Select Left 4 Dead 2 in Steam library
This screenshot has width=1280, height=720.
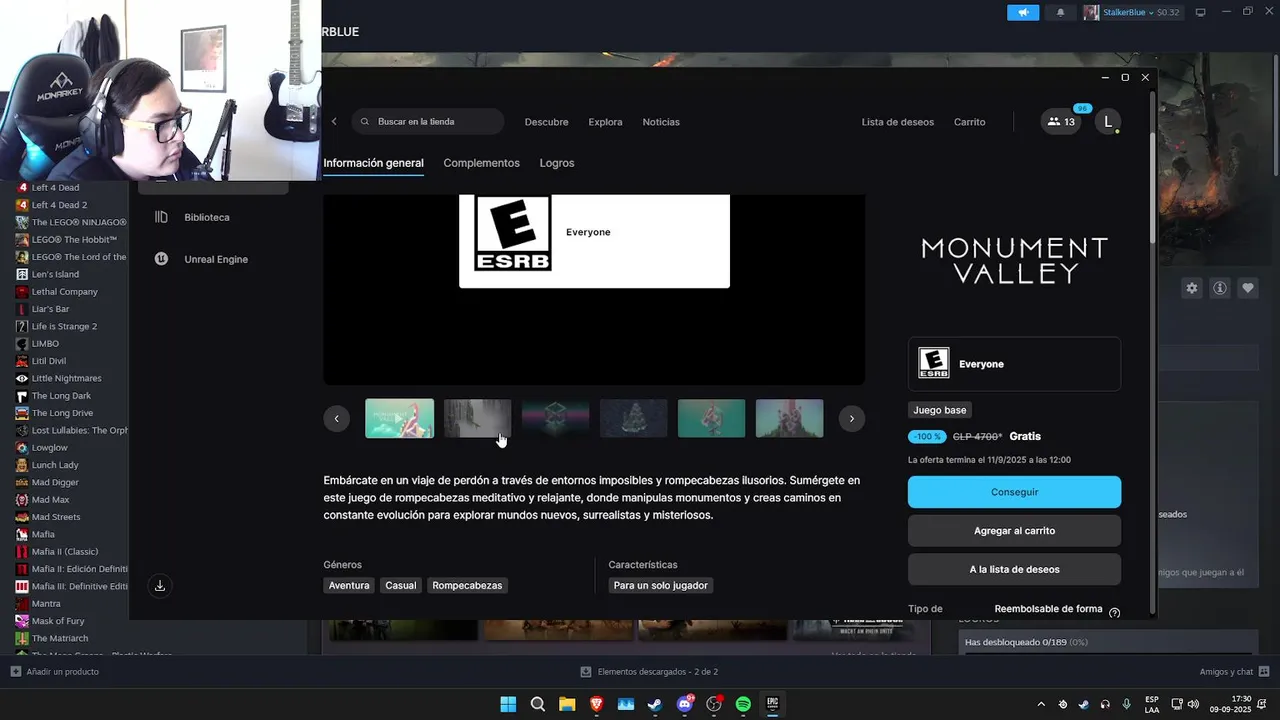coord(59,205)
